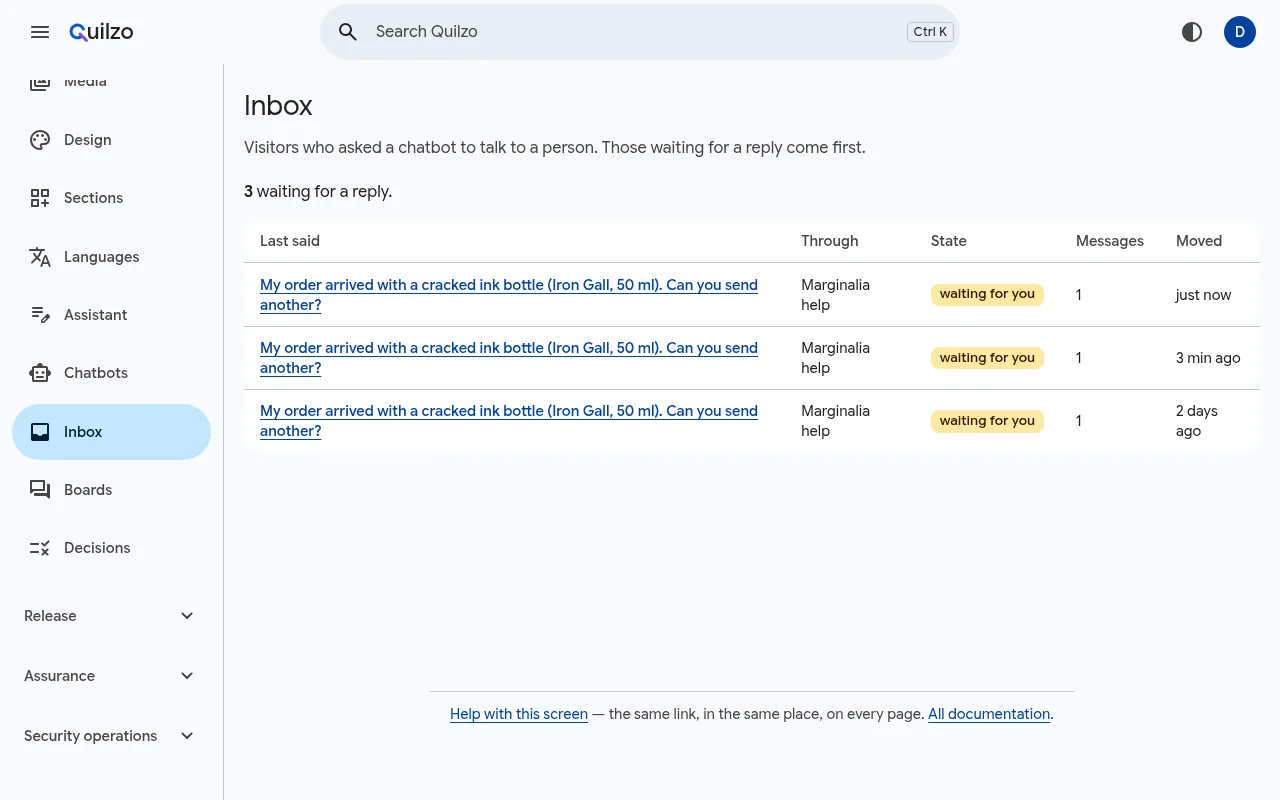Click 'waiting for you' badge in 3 min ago row
The height and width of the screenshot is (800, 1280).
click(x=987, y=358)
